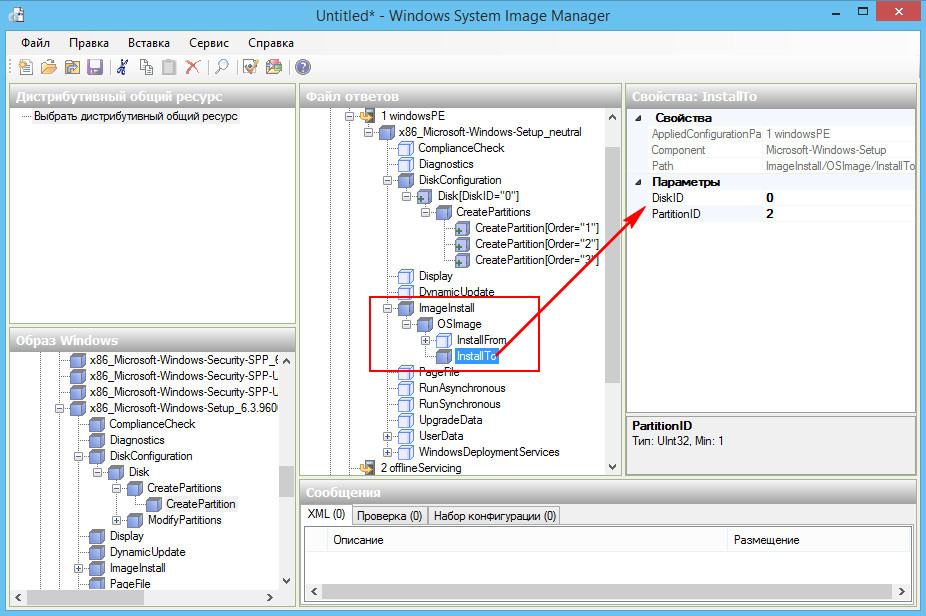Collapse DiskConfiguration in the answer file tree

pos(387,180)
